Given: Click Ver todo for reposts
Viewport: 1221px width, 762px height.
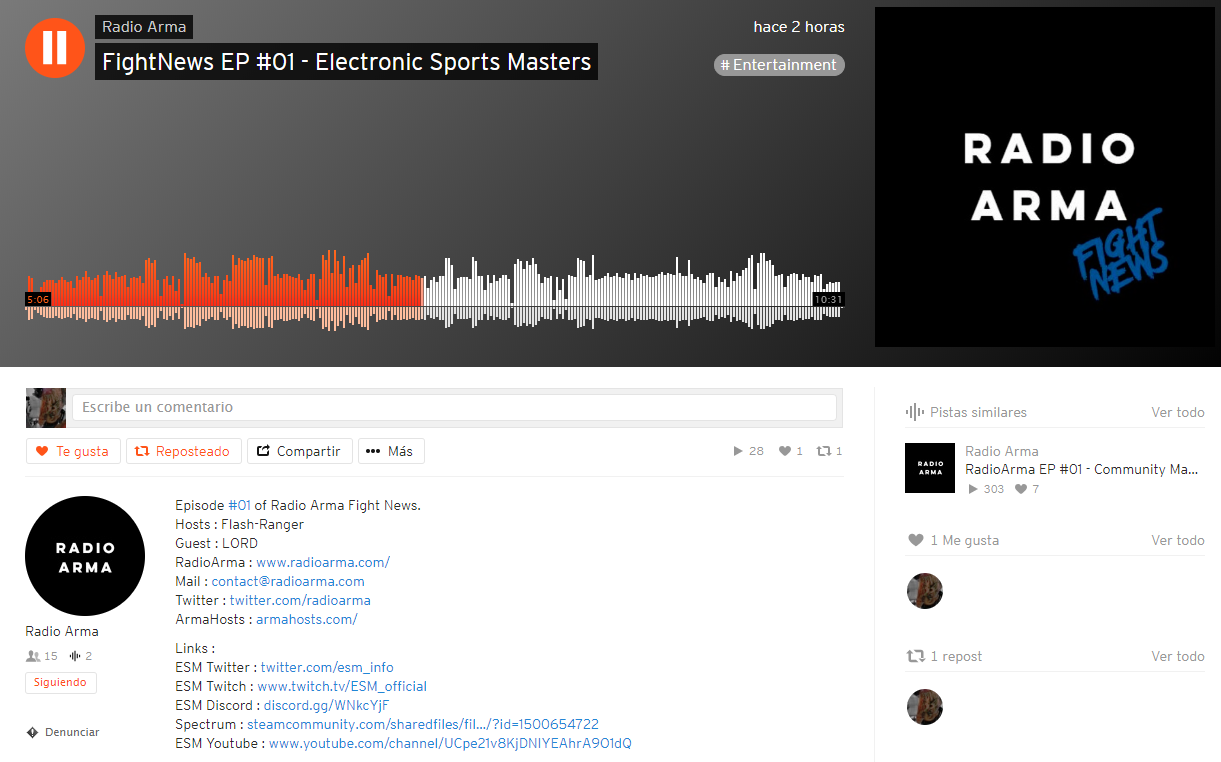Looking at the screenshot, I should pyautogui.click(x=1178, y=656).
